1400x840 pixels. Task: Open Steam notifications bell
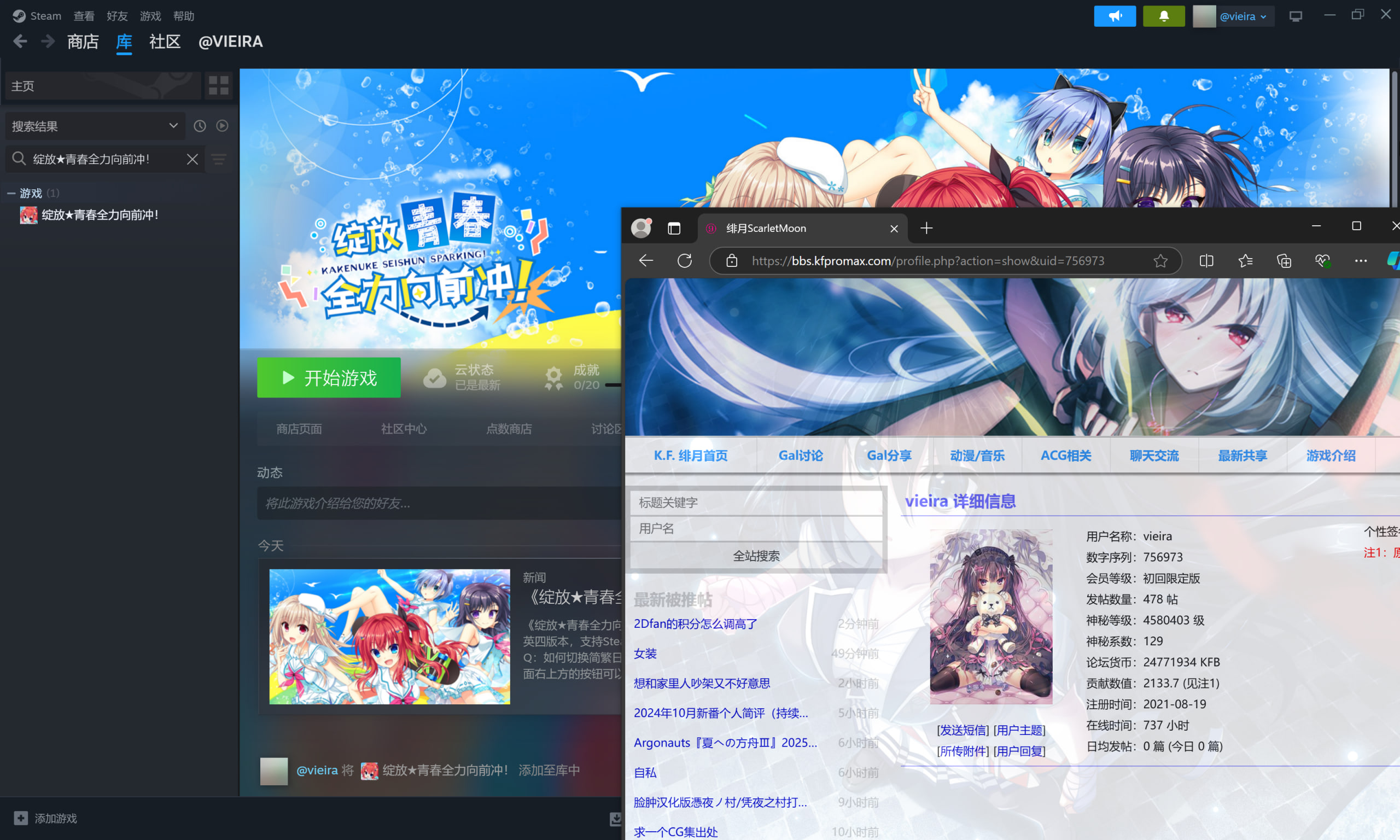(x=1163, y=16)
